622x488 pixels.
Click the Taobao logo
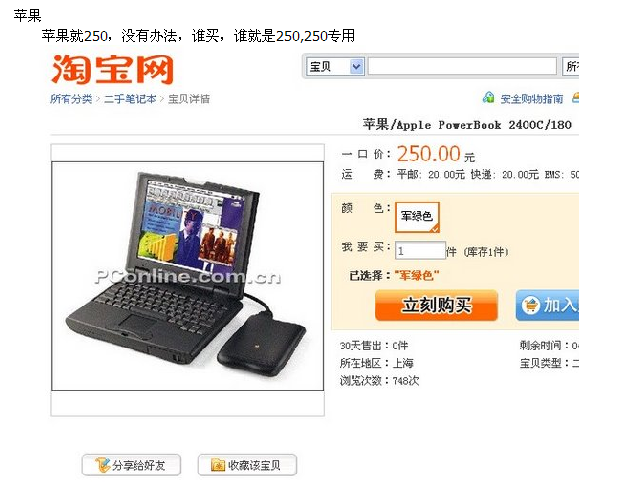click(113, 69)
